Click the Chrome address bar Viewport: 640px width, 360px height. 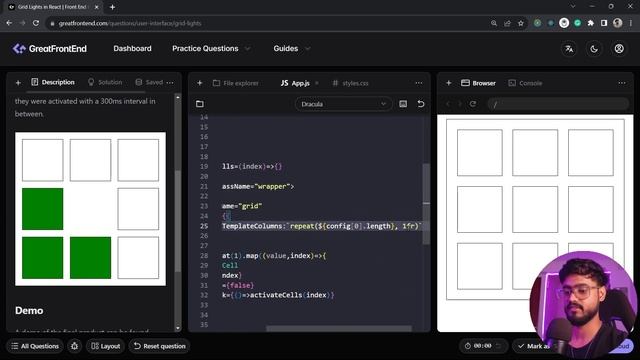(x=265, y=23)
